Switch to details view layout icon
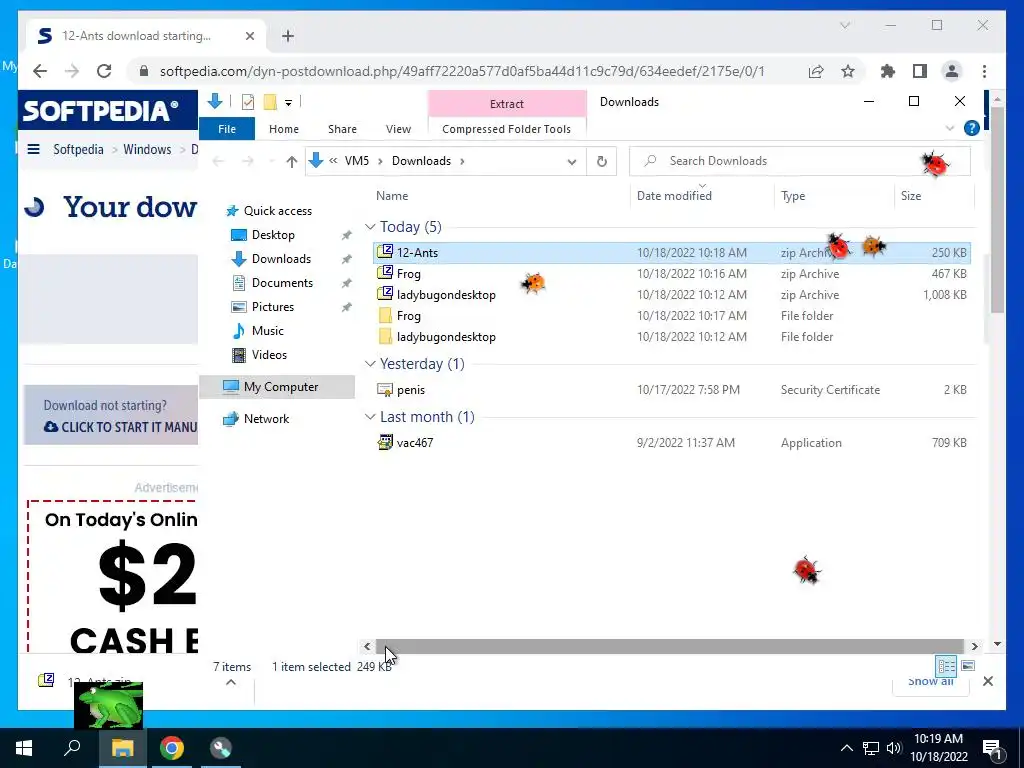This screenshot has width=1024, height=768. click(946, 666)
